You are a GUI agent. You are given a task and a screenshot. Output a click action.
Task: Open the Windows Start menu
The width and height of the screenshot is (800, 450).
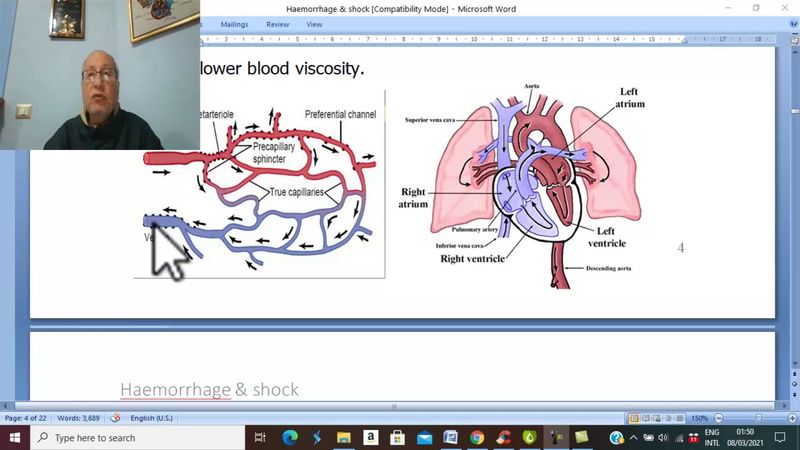(x=15, y=438)
